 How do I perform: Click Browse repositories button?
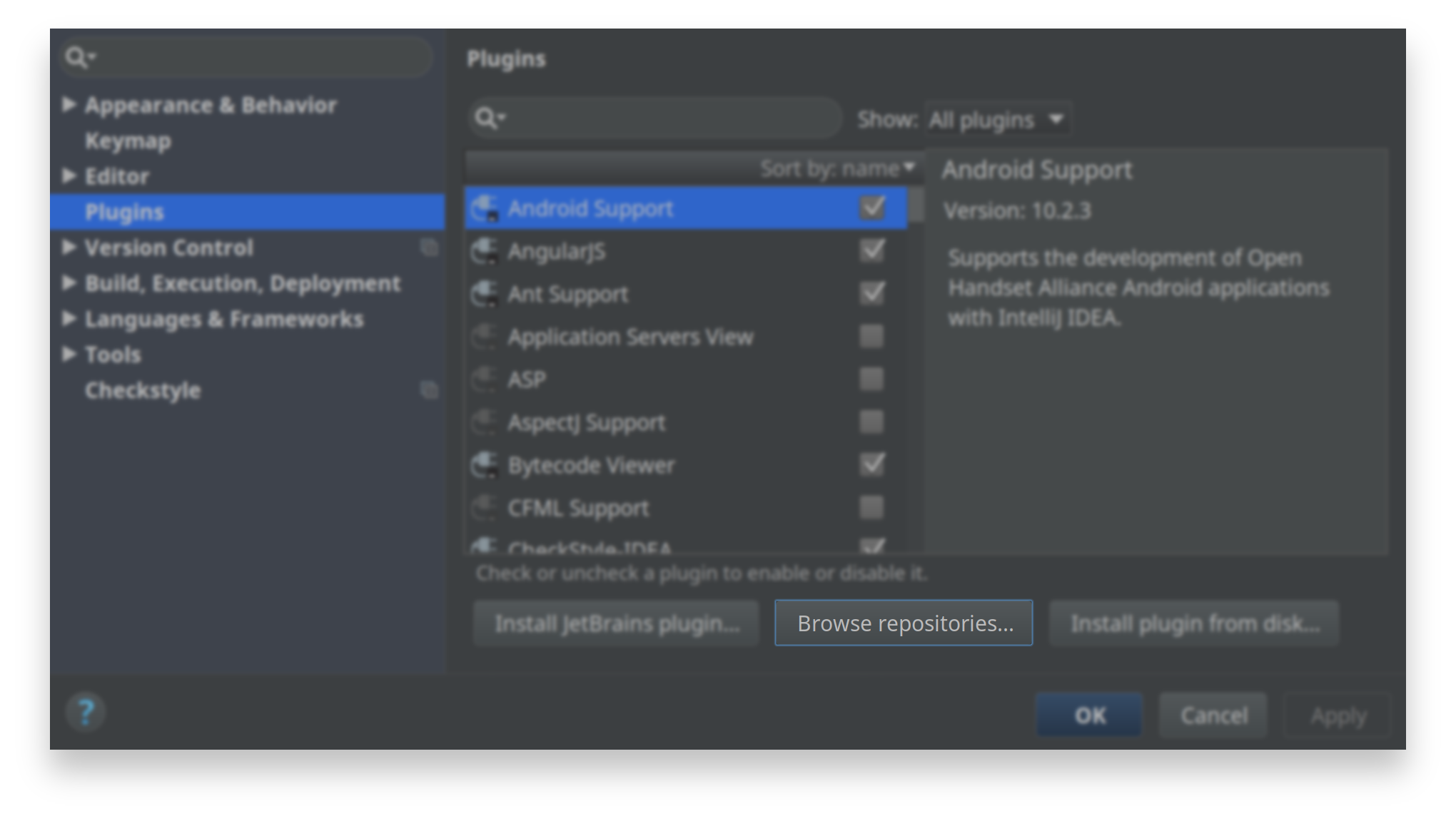[904, 623]
